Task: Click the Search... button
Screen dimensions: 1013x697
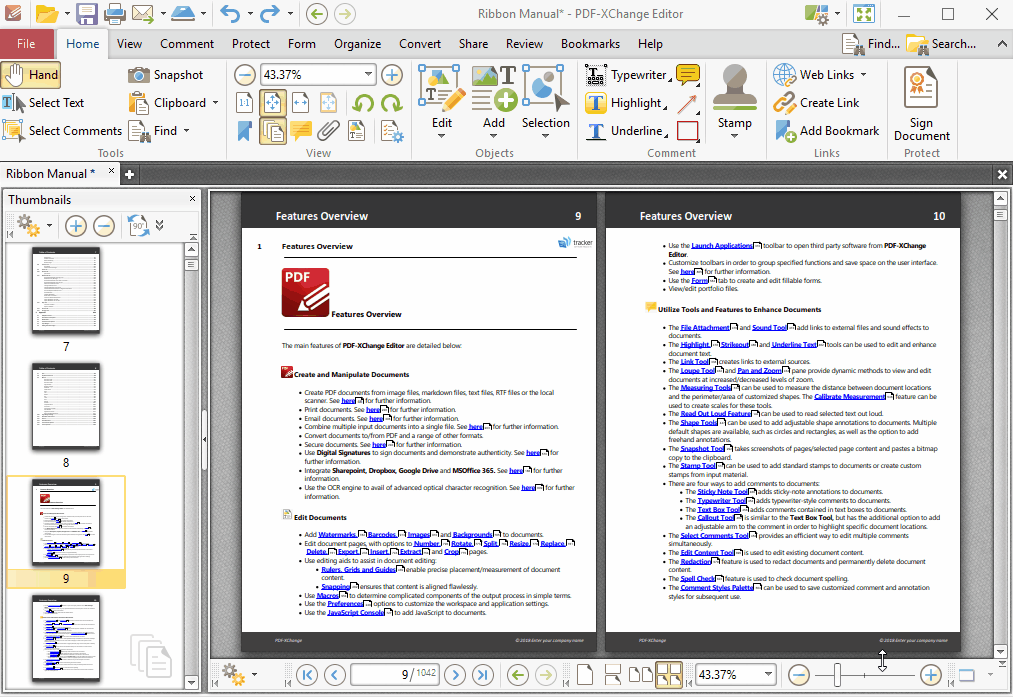Action: point(942,44)
